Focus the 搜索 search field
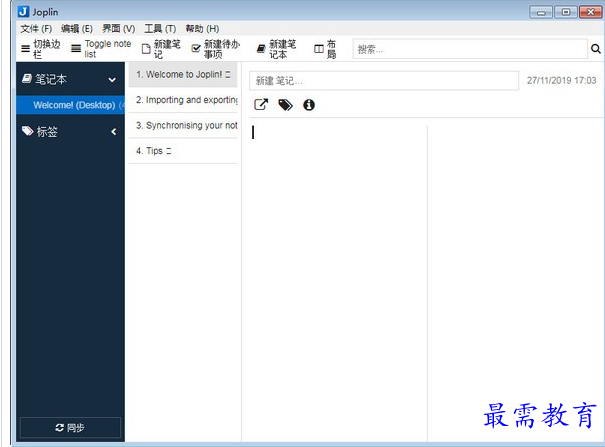Image resolution: width=605 pixels, height=447 pixels. click(x=470, y=49)
